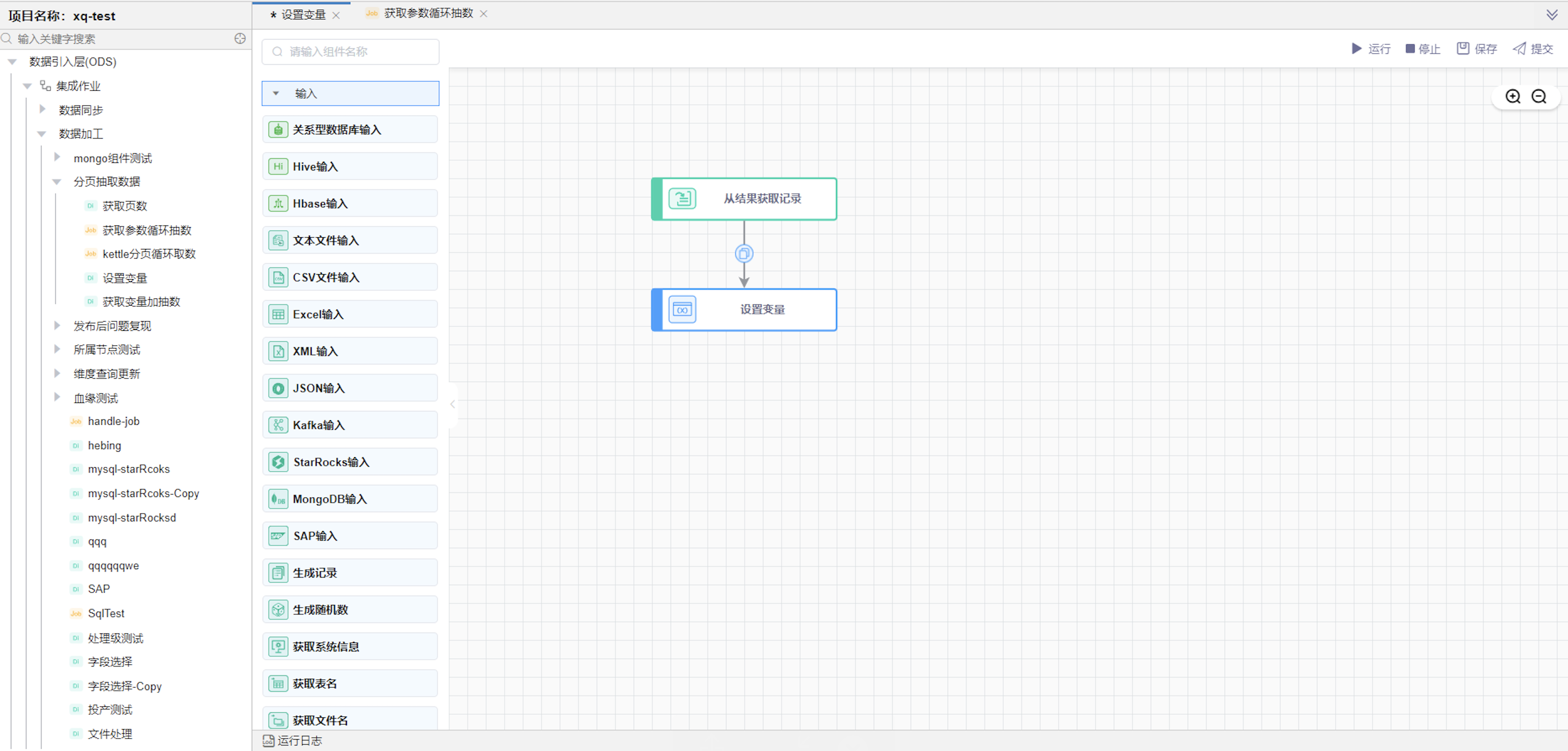Viewport: 1568px width, 751px height.
Task: Click the 从结果获取记录 node icon
Action: point(682,199)
